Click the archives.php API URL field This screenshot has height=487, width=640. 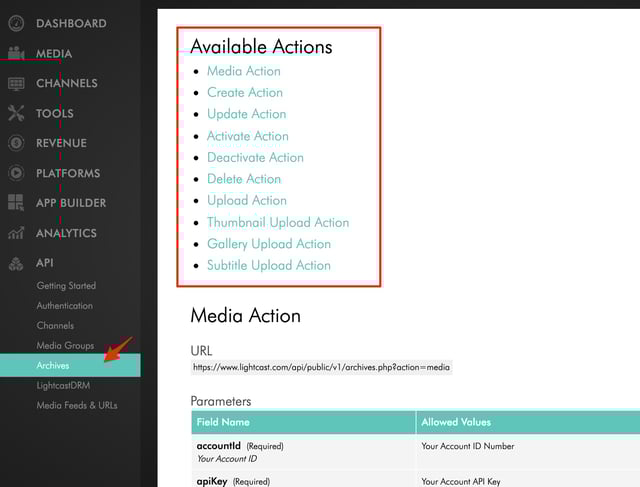pos(321,367)
